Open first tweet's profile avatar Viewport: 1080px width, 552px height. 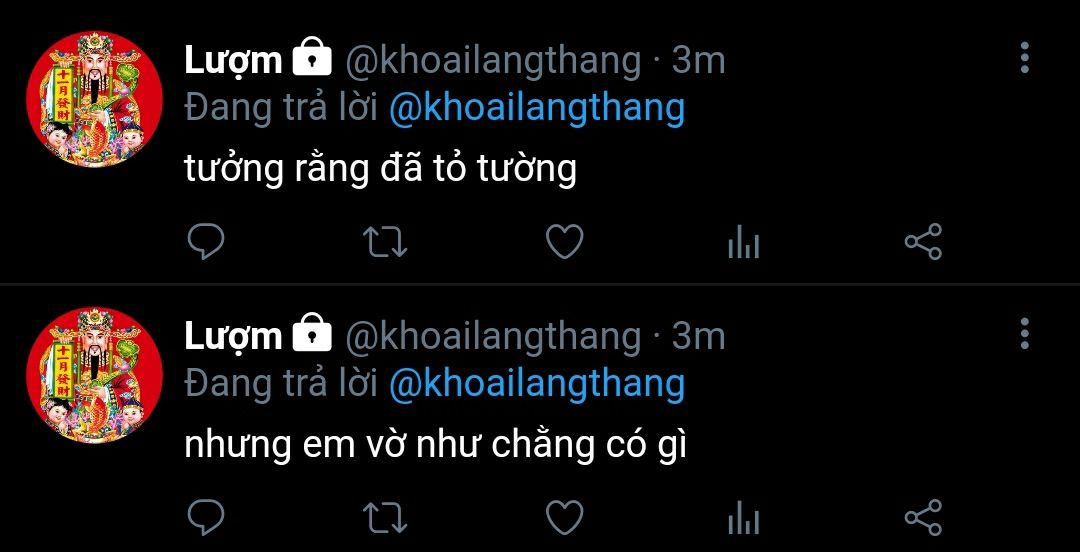[x=94, y=99]
